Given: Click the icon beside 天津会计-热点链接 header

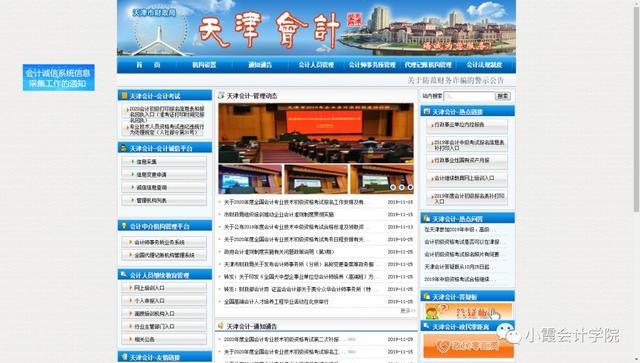Looking at the screenshot, I should pos(427,111).
